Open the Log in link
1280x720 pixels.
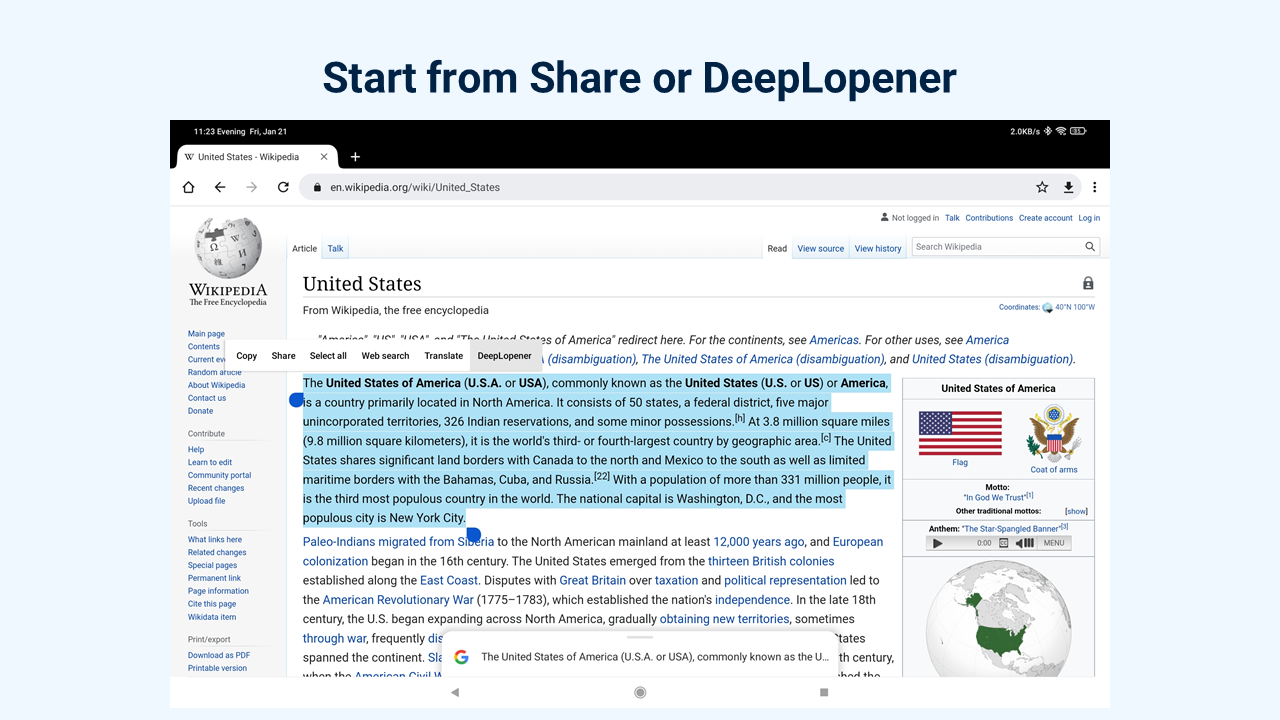click(x=1089, y=218)
